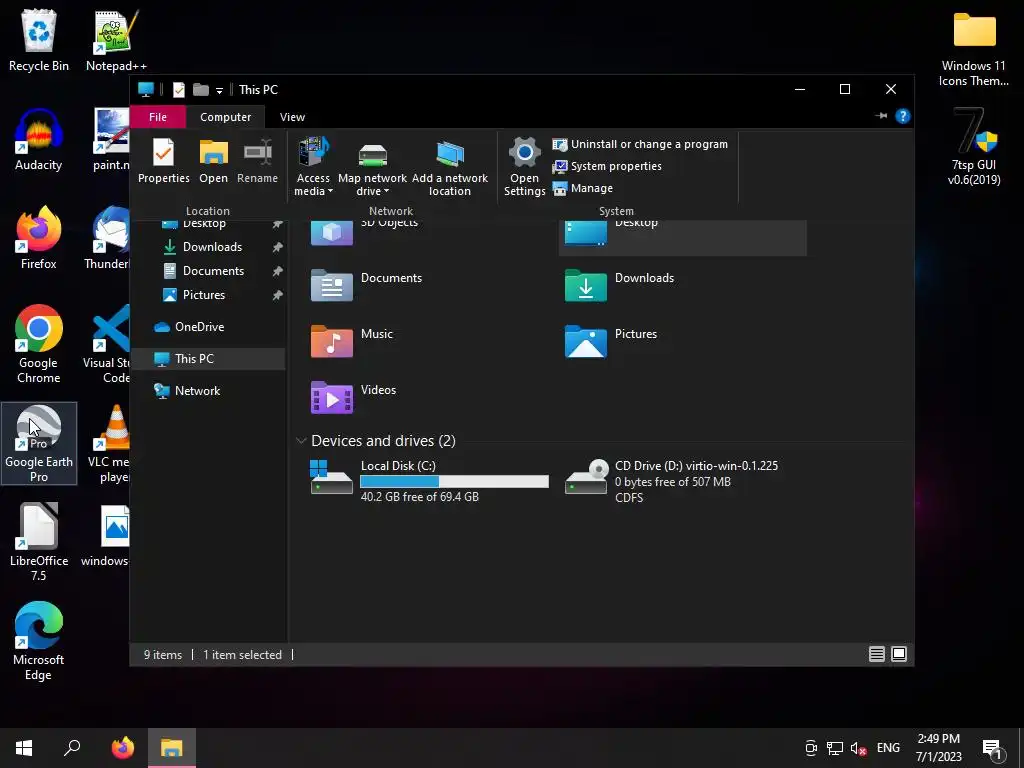Click pin icon beside Documents

[x=278, y=271]
